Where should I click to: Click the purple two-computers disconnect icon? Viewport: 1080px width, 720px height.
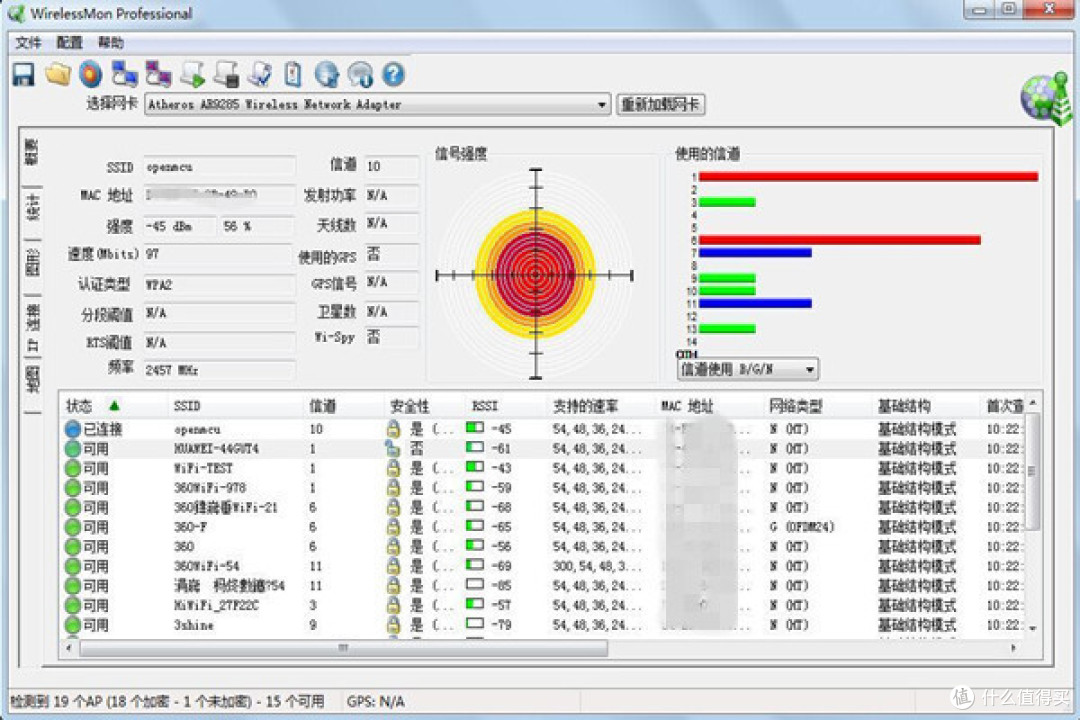[158, 74]
